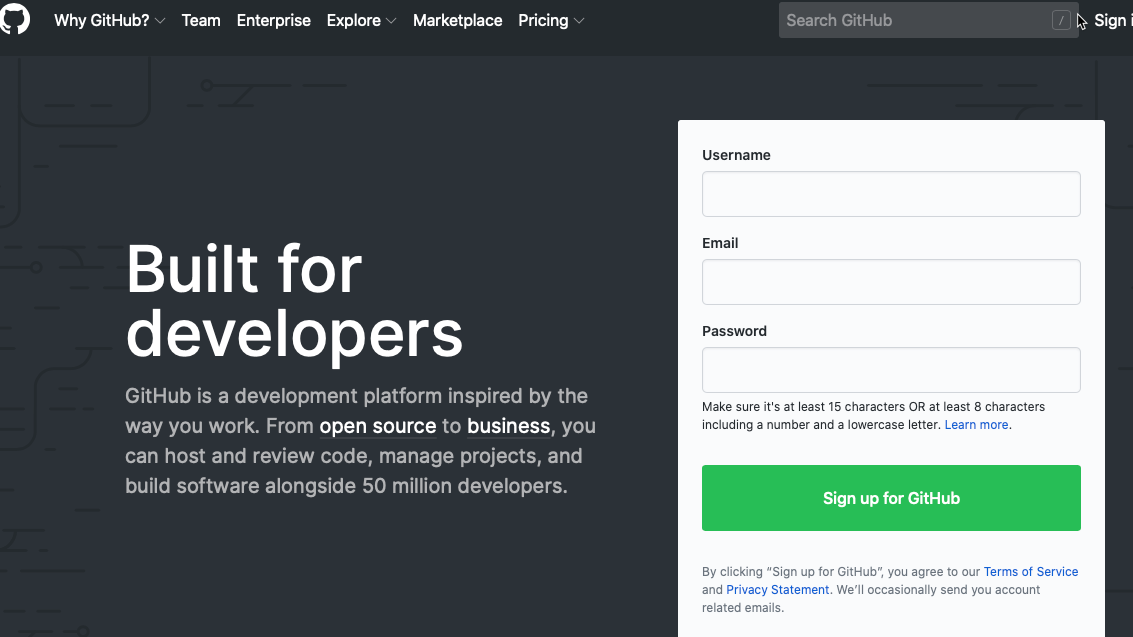This screenshot has height=637, width=1133.
Task: Follow the business link
Action: point(509,426)
